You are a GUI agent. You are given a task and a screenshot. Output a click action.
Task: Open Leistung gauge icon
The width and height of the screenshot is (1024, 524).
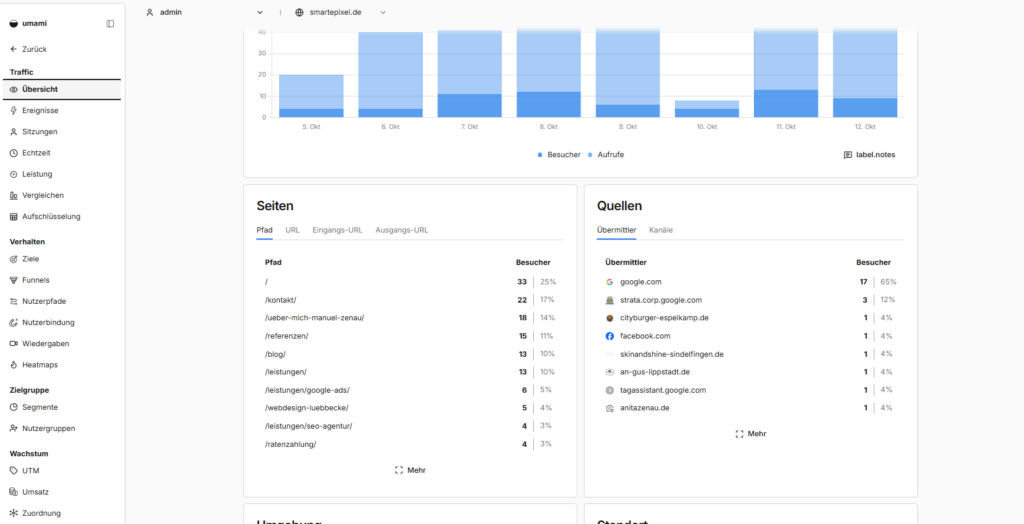coord(14,174)
